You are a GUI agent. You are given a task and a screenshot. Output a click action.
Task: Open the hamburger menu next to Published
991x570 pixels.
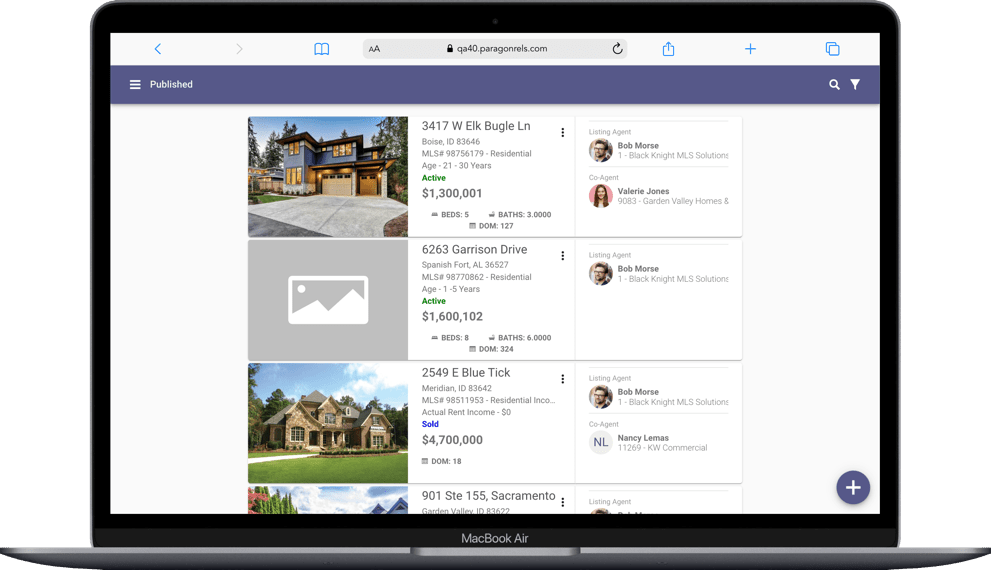[135, 85]
